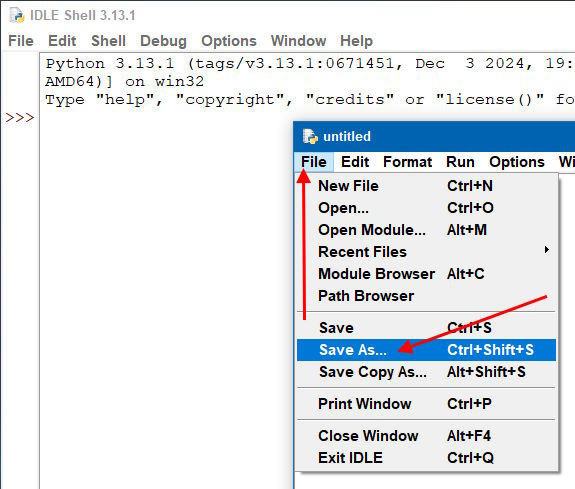Open Options menu in untitled editor window
575x489 pixels.
517,162
